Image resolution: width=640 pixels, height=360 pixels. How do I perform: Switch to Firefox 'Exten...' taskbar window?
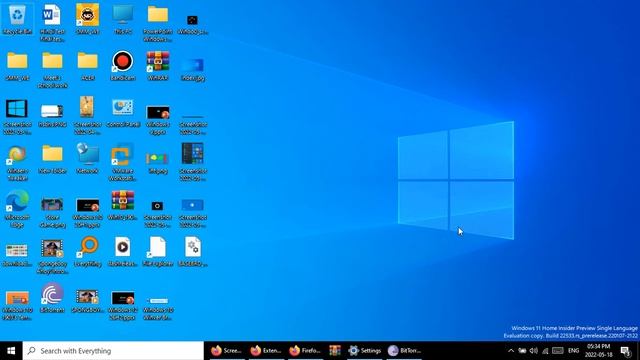click(265, 351)
